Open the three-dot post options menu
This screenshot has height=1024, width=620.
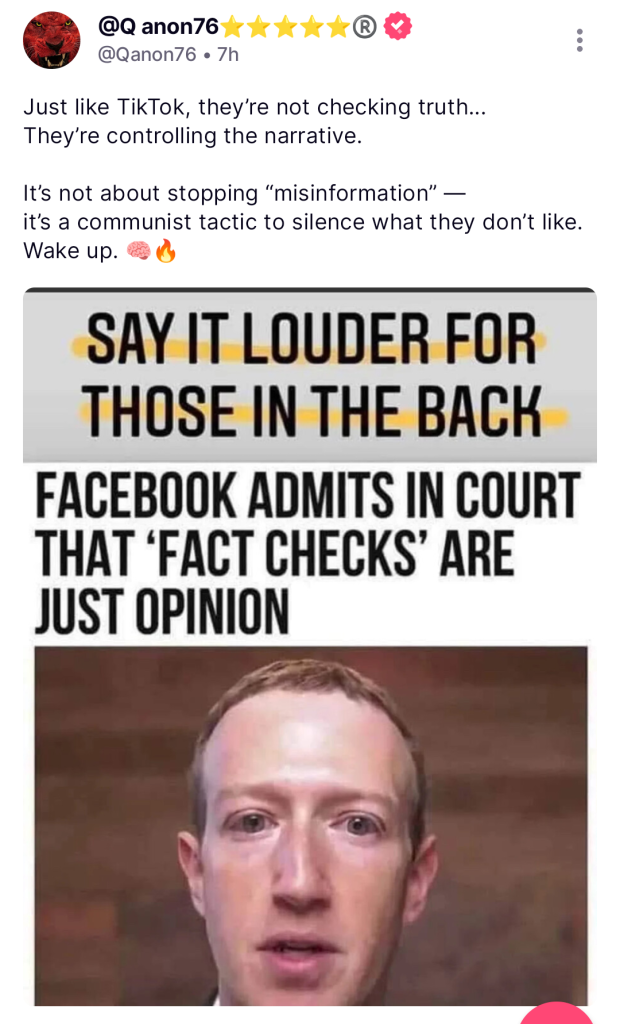[579, 40]
